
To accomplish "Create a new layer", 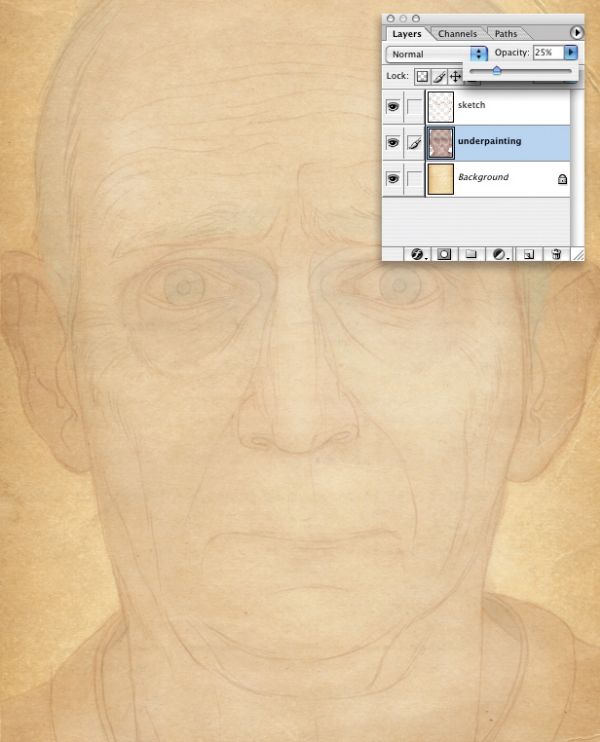I will 529,255.
